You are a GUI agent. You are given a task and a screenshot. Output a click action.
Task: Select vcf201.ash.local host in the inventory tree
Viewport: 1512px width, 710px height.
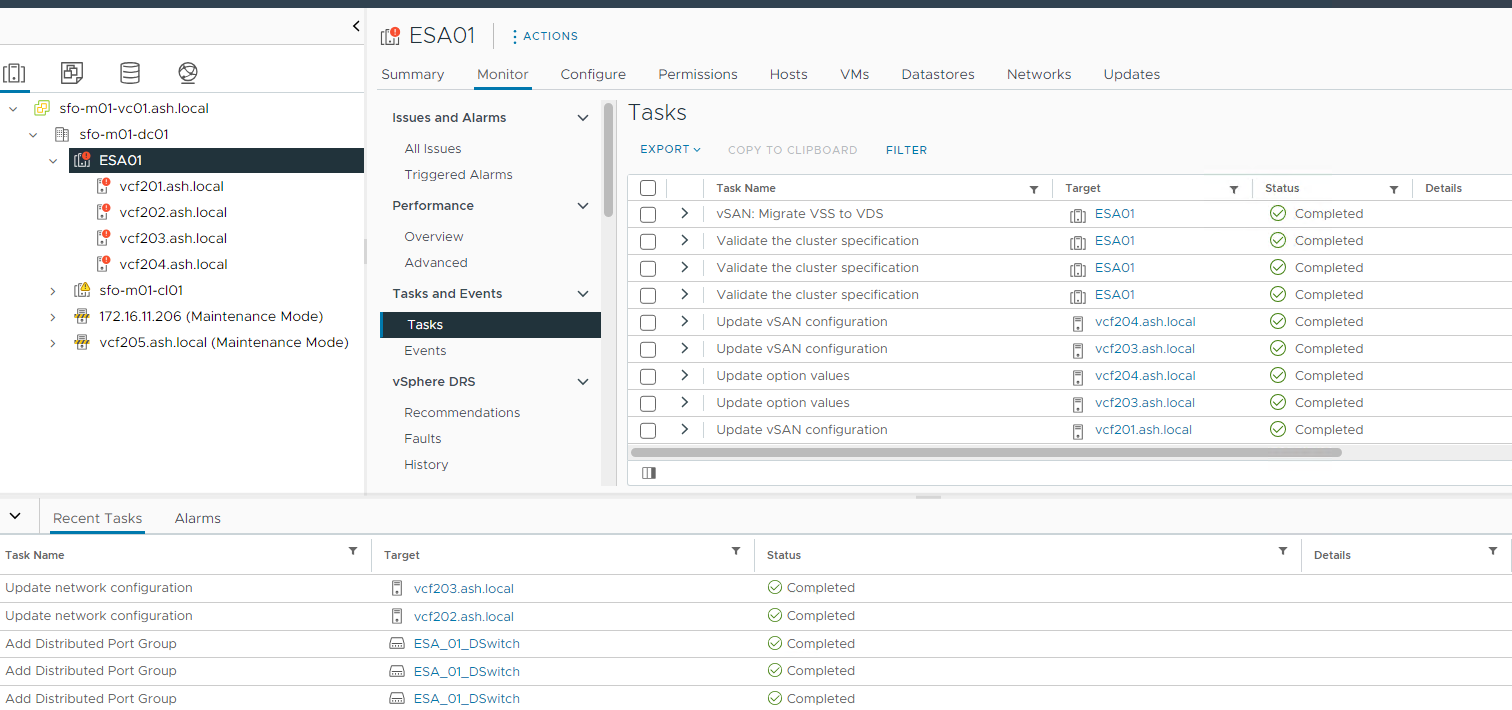tap(171, 186)
